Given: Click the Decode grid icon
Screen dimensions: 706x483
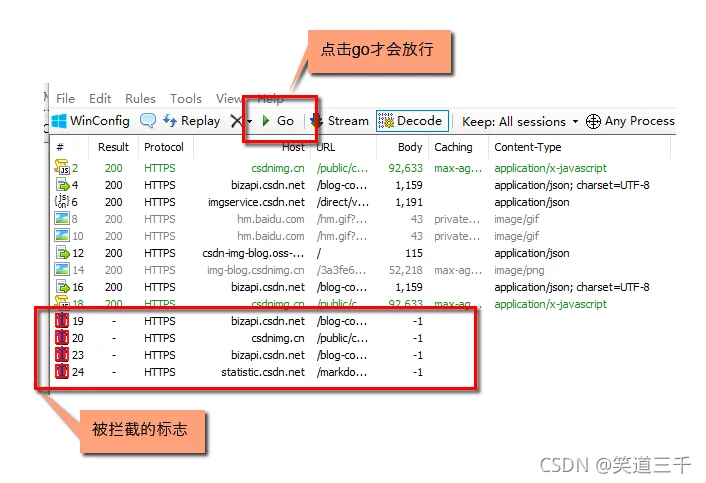Looking at the screenshot, I should click(x=386, y=121).
